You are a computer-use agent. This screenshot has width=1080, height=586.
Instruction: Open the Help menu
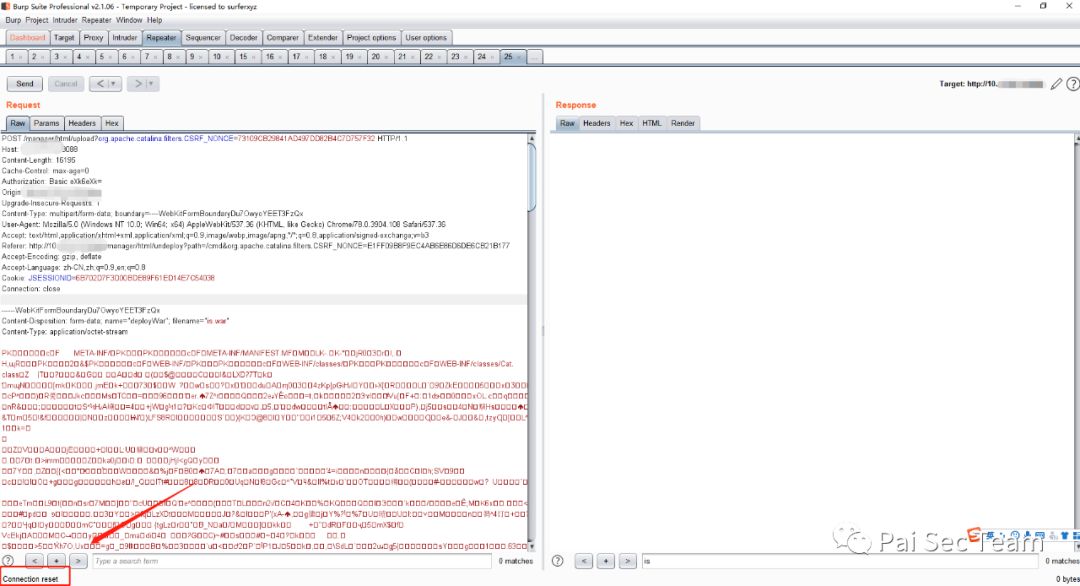(155, 20)
